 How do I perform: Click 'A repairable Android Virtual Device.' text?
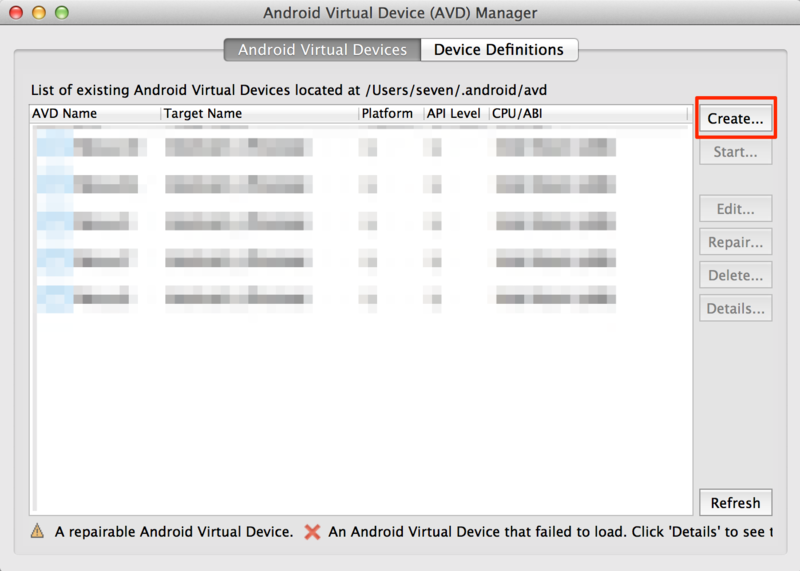coord(174,532)
